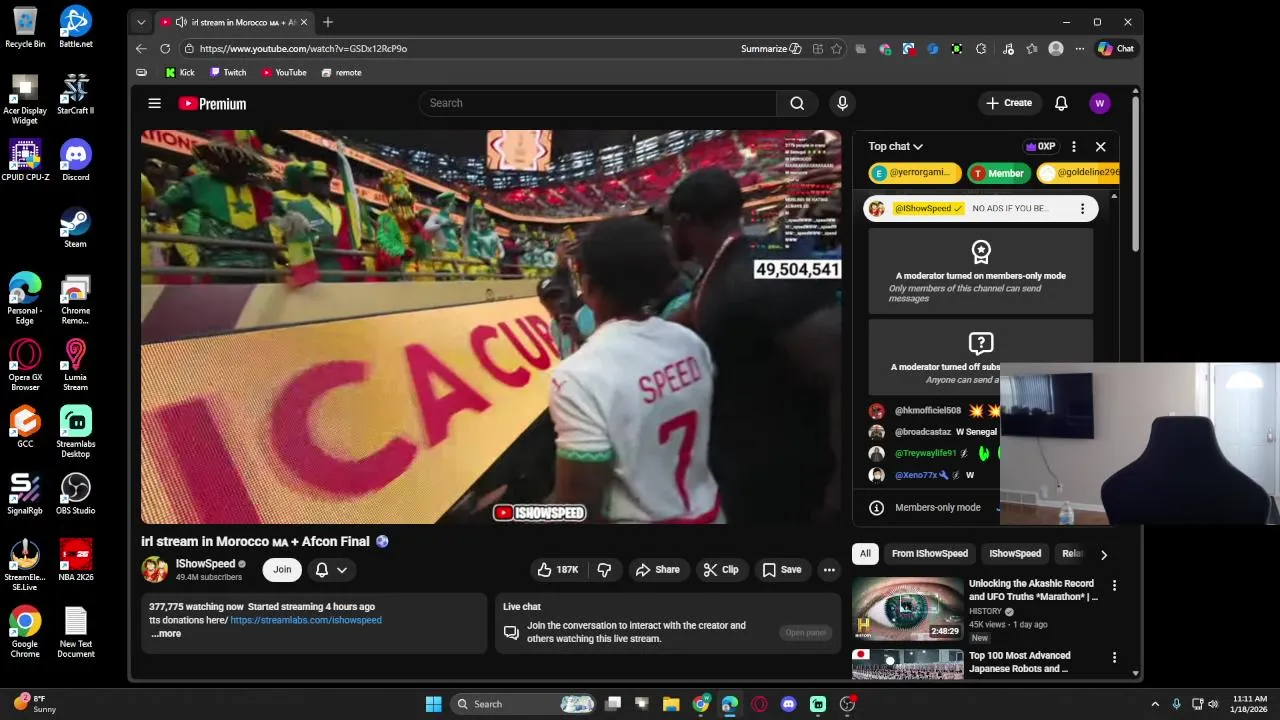Open the Twitch bookmark
The height and width of the screenshot is (720, 1280).
pos(228,72)
